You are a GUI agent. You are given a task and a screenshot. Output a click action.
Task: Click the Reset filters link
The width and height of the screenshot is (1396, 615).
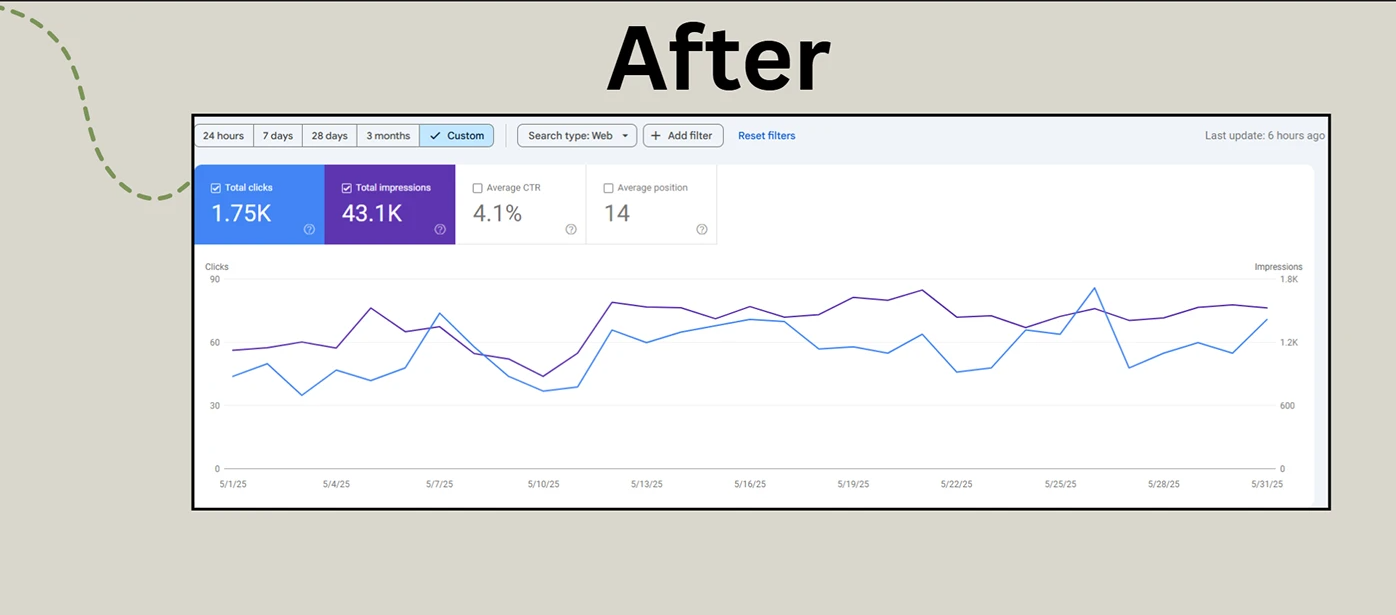coord(767,136)
